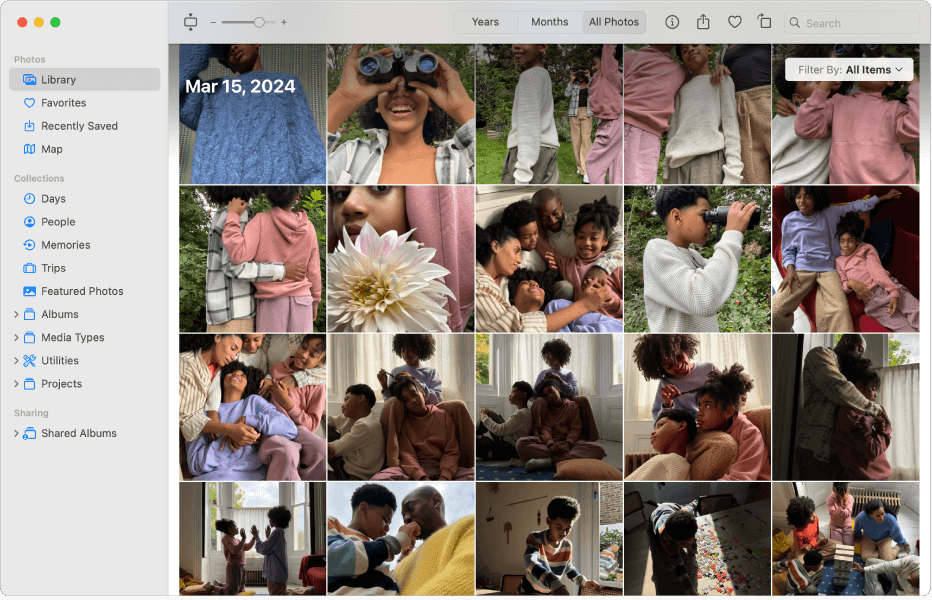This screenshot has height=600, width=932.
Task: Click the Featured Photos image icon
Action: tap(29, 291)
